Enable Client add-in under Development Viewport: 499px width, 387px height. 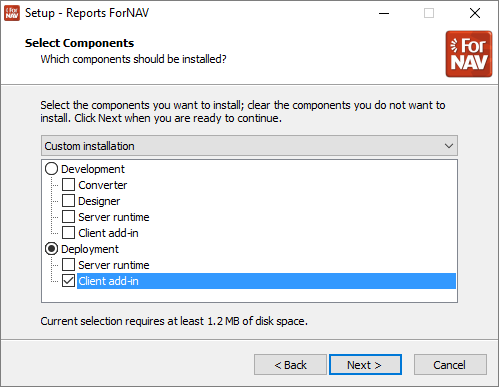tap(68, 233)
